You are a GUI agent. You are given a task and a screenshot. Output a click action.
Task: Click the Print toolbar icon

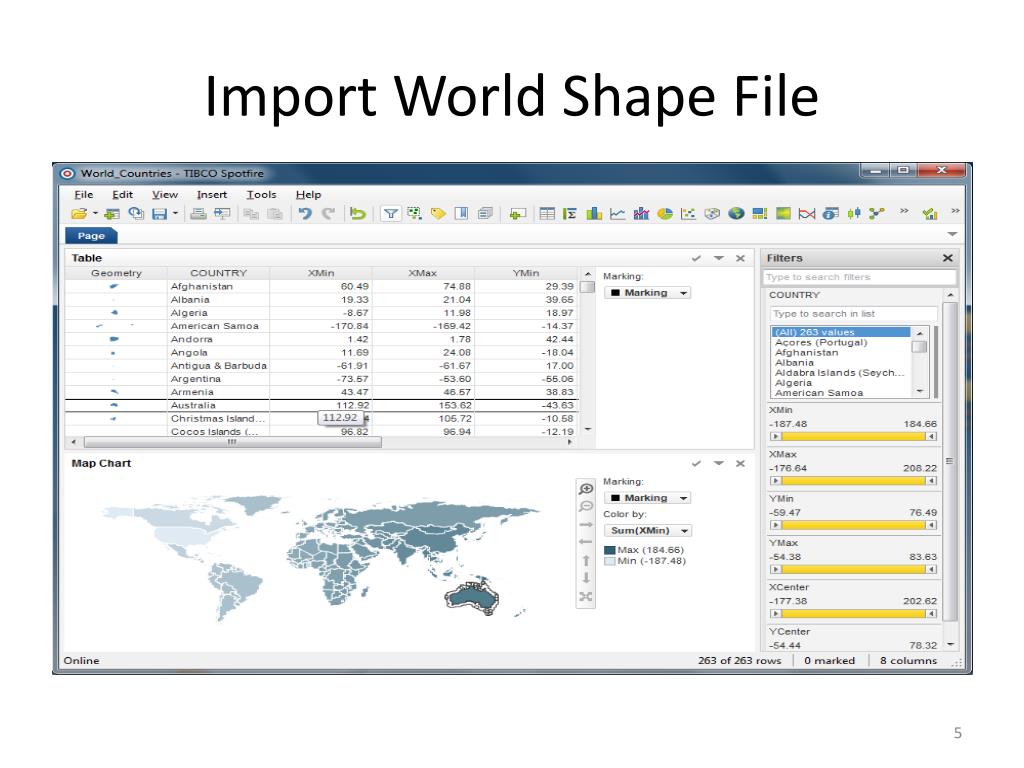point(198,214)
